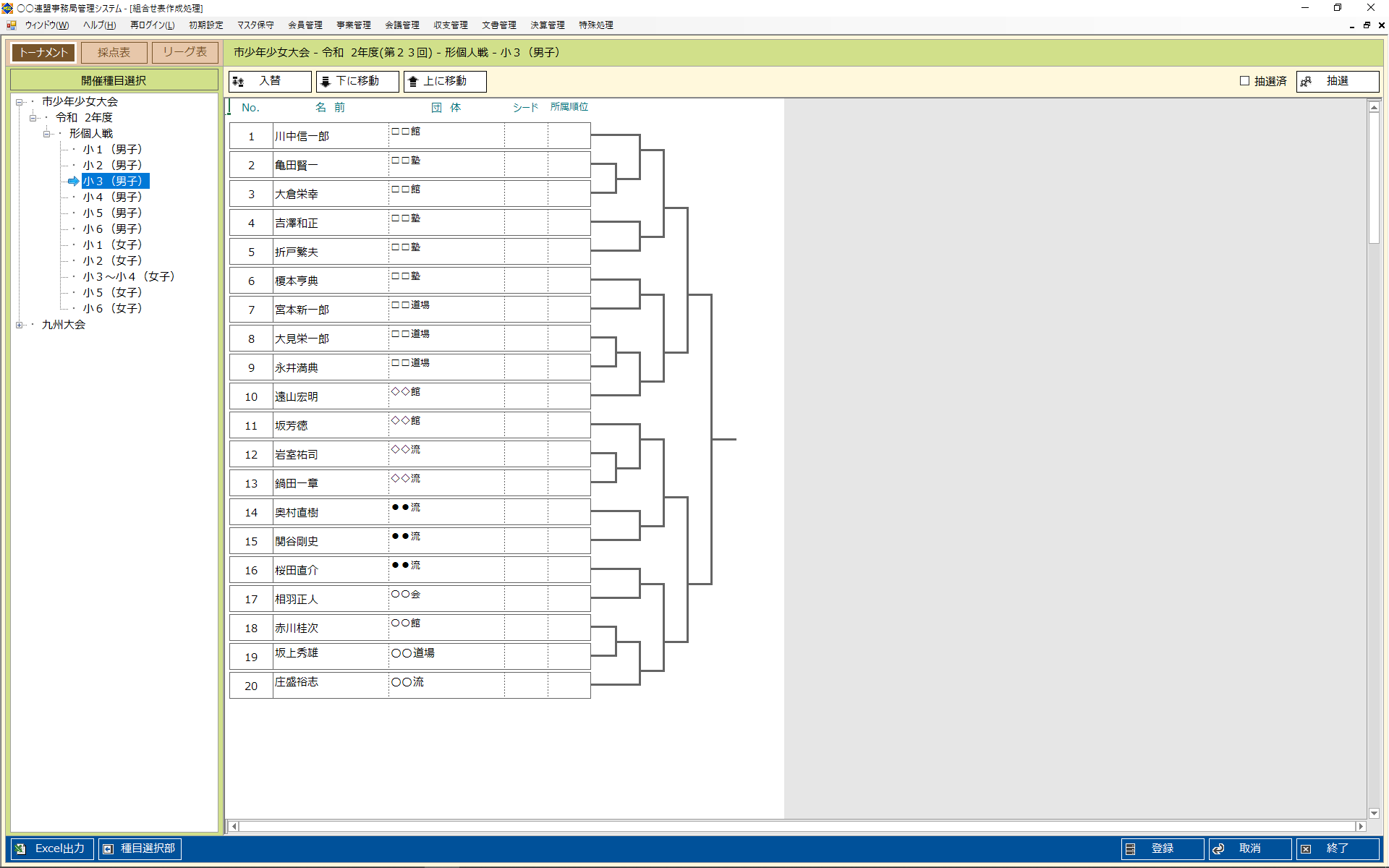Image resolution: width=1389 pixels, height=868 pixels.
Task: Click the 取消 cancel icon
Action: (x=1218, y=848)
